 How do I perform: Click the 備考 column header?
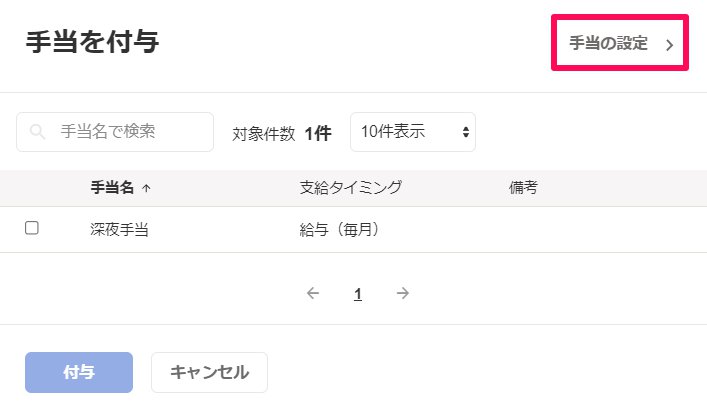tap(523, 187)
